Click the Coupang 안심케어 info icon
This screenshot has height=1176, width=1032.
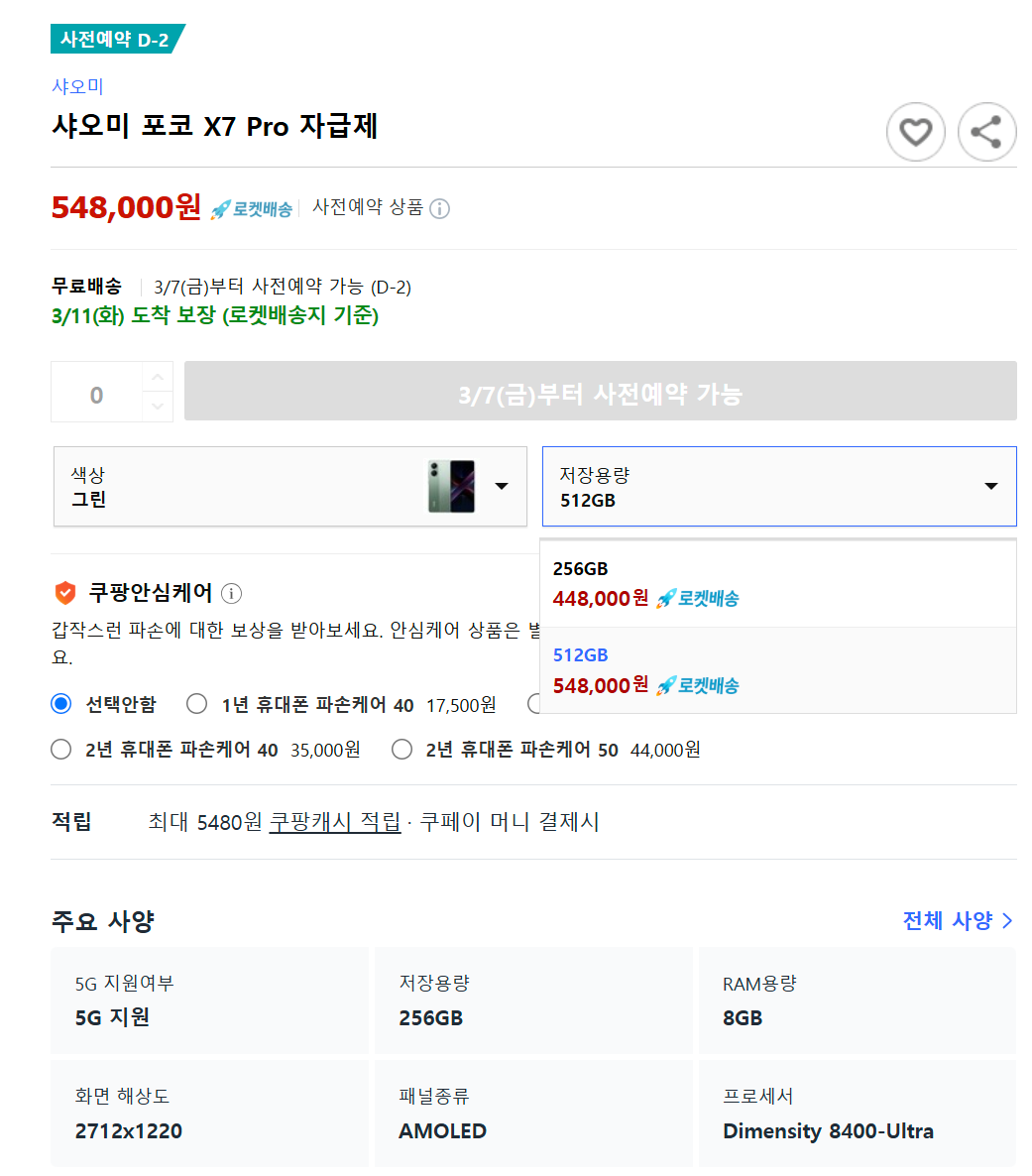232,593
